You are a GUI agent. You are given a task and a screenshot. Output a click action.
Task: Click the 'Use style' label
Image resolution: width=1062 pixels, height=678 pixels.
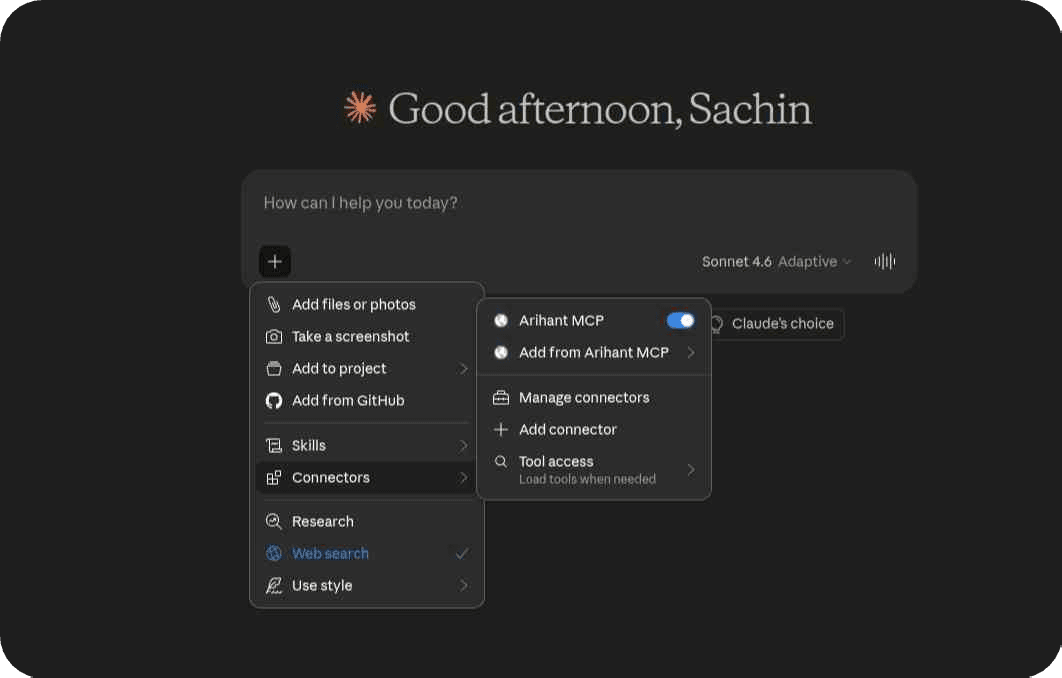(x=322, y=585)
